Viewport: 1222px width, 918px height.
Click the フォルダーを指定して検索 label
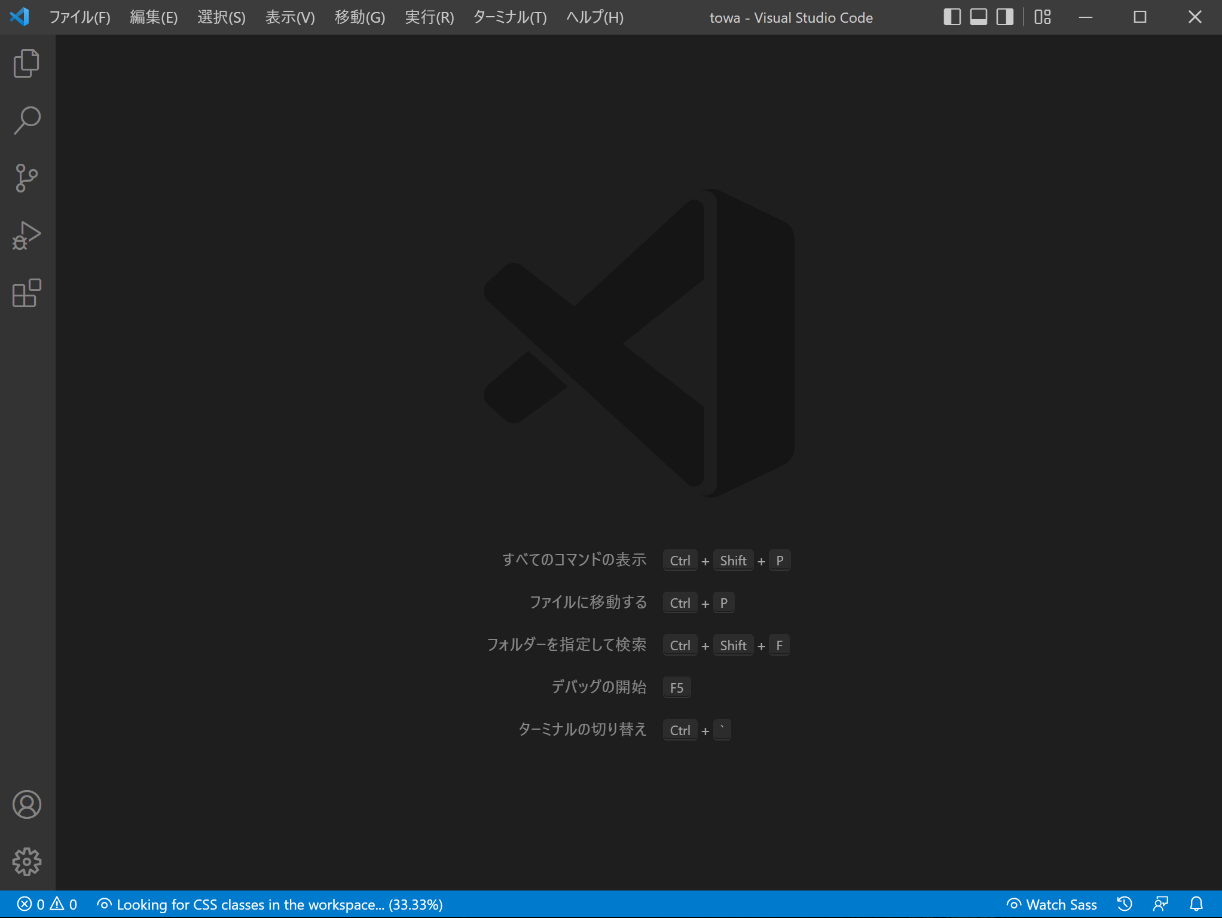(x=567, y=645)
